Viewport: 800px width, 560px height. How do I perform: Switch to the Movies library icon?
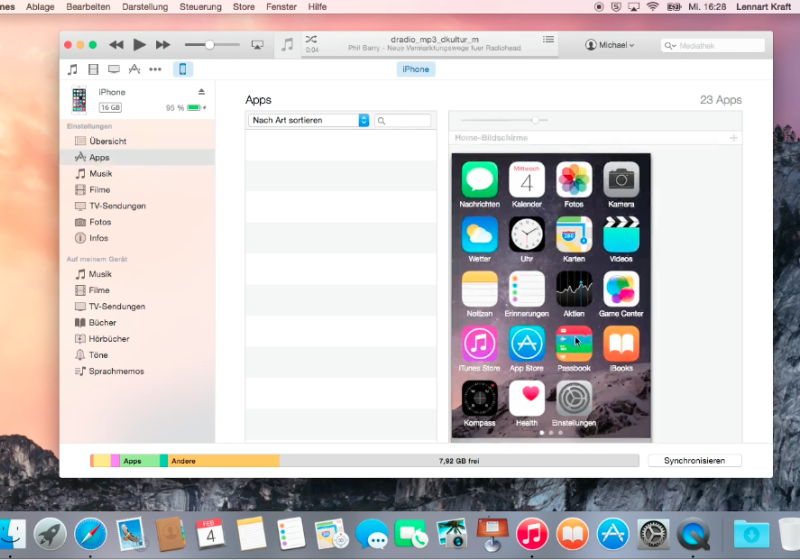point(93,69)
